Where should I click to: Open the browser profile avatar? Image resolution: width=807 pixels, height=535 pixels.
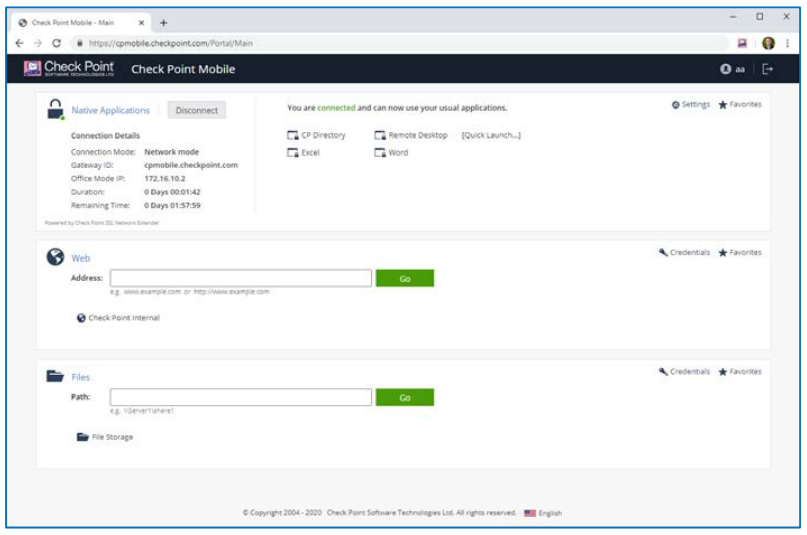768,43
